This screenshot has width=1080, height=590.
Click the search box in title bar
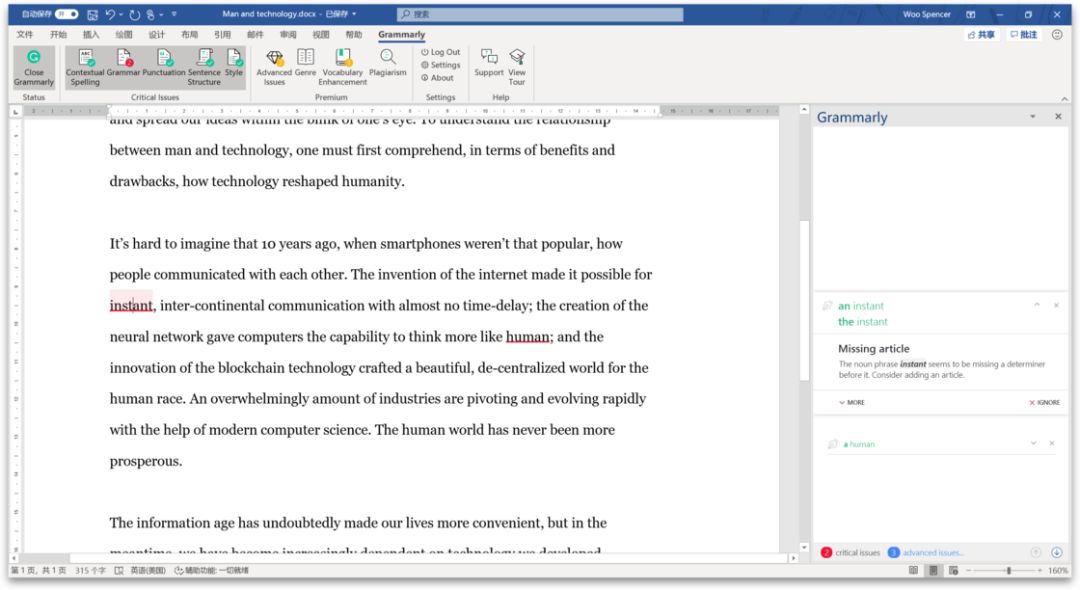[540, 15]
